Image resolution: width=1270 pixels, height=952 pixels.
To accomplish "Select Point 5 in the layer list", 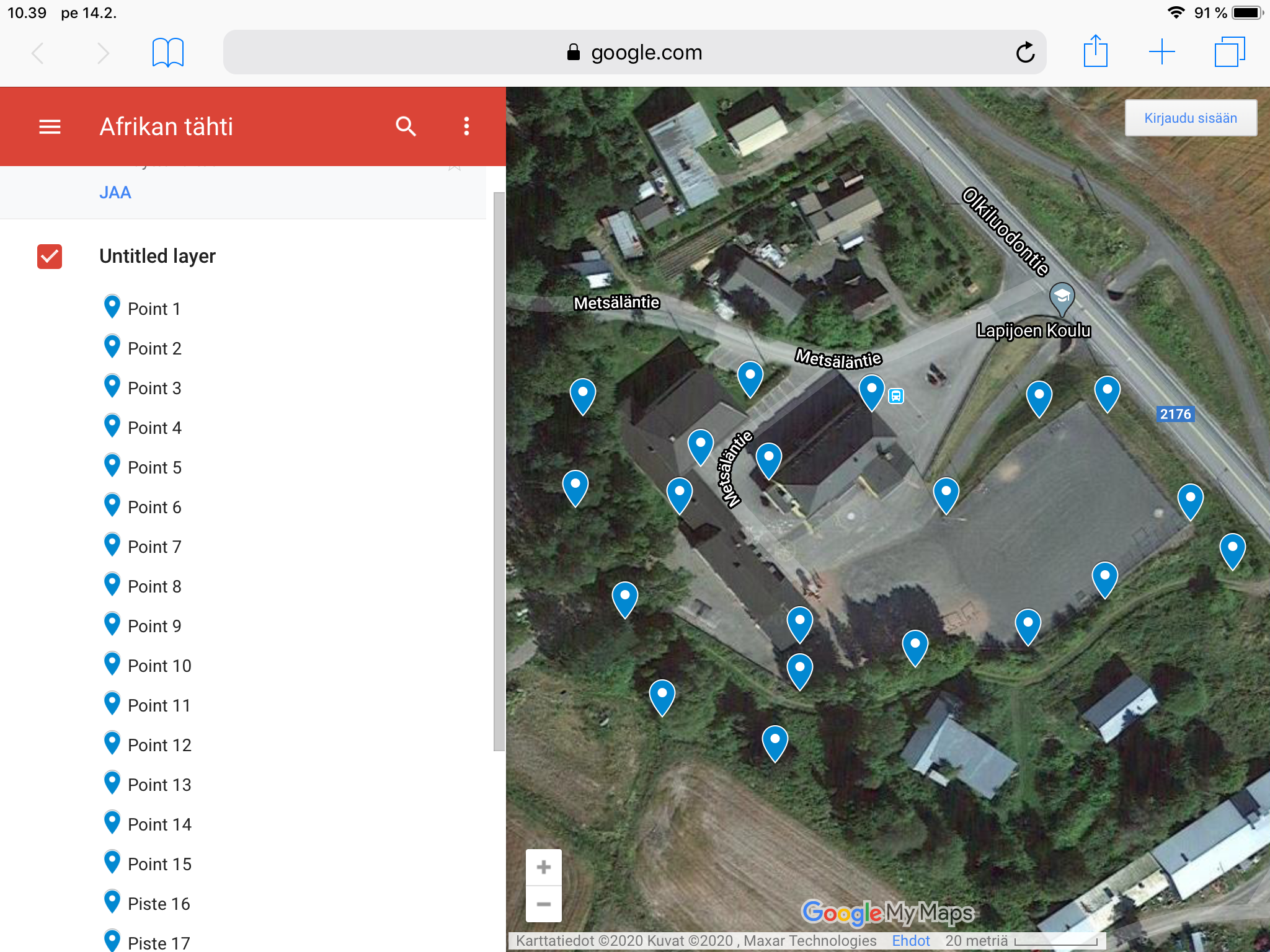I will point(154,467).
